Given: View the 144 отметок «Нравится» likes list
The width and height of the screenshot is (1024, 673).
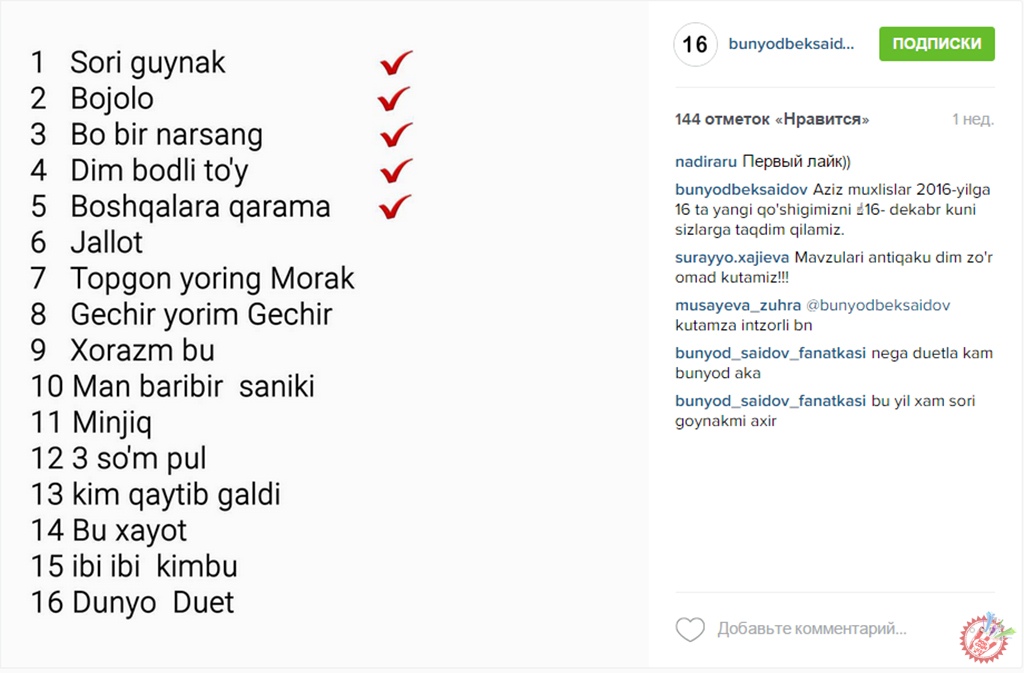Looking at the screenshot, I should coord(772,119).
